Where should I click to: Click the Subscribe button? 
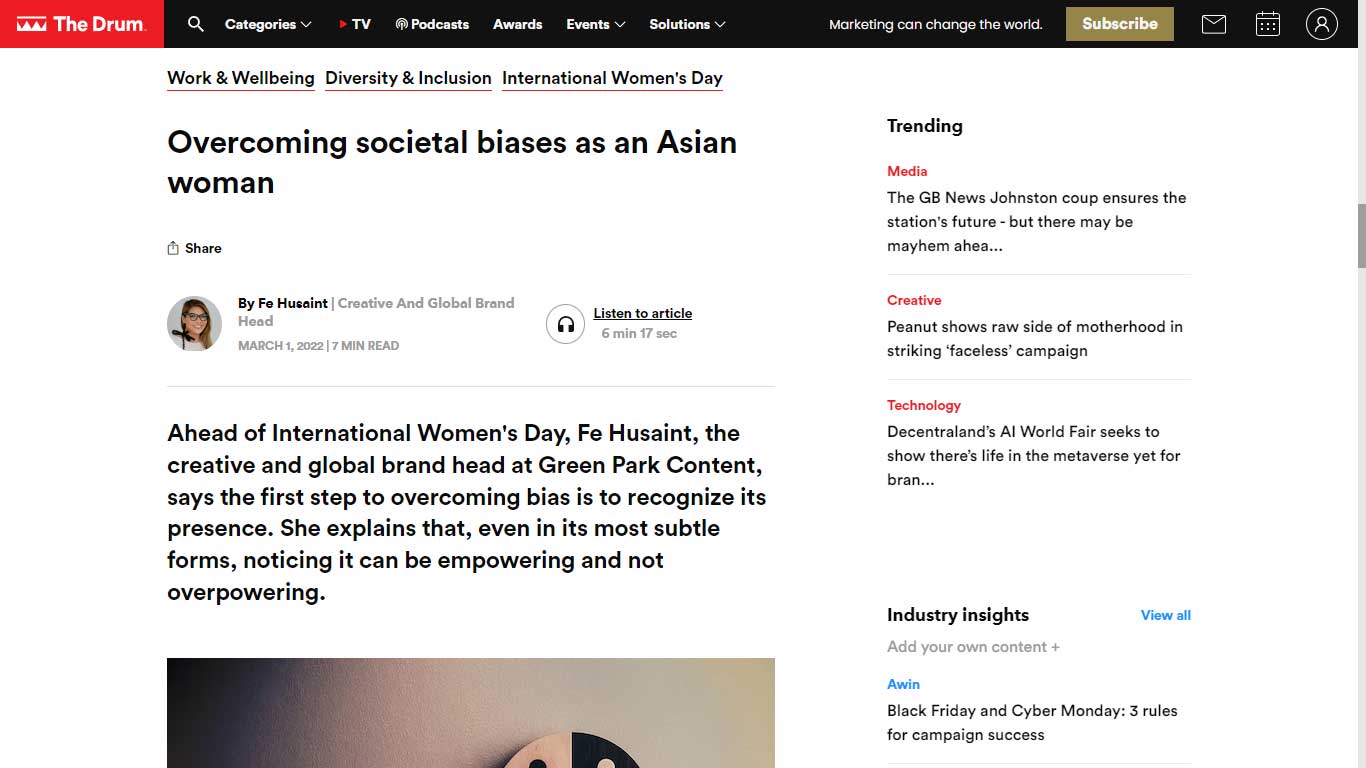(1120, 24)
